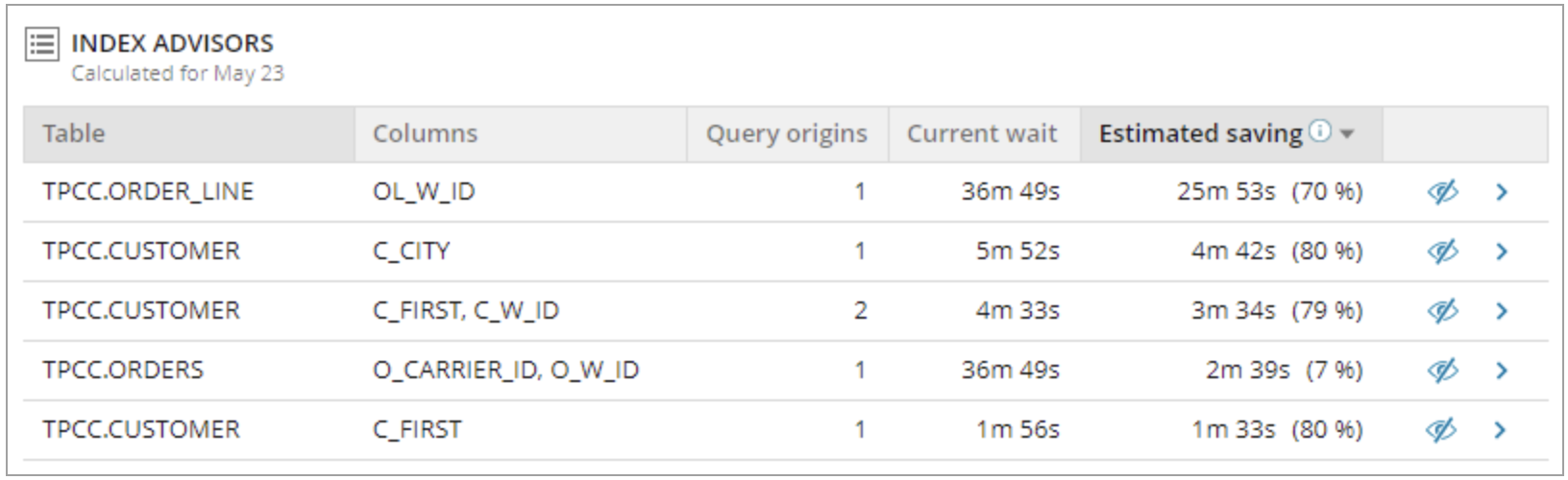
Task: Expand details for the C_CITY row
Action: click(1502, 252)
